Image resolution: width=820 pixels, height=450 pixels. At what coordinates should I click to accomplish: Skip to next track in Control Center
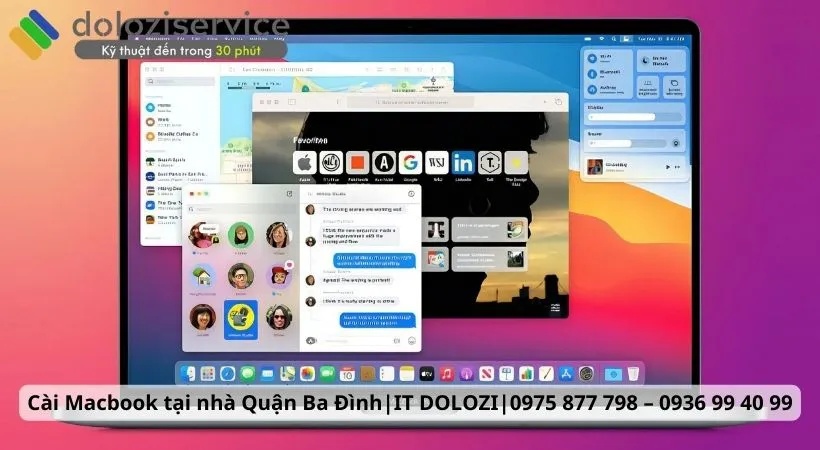pos(678,167)
